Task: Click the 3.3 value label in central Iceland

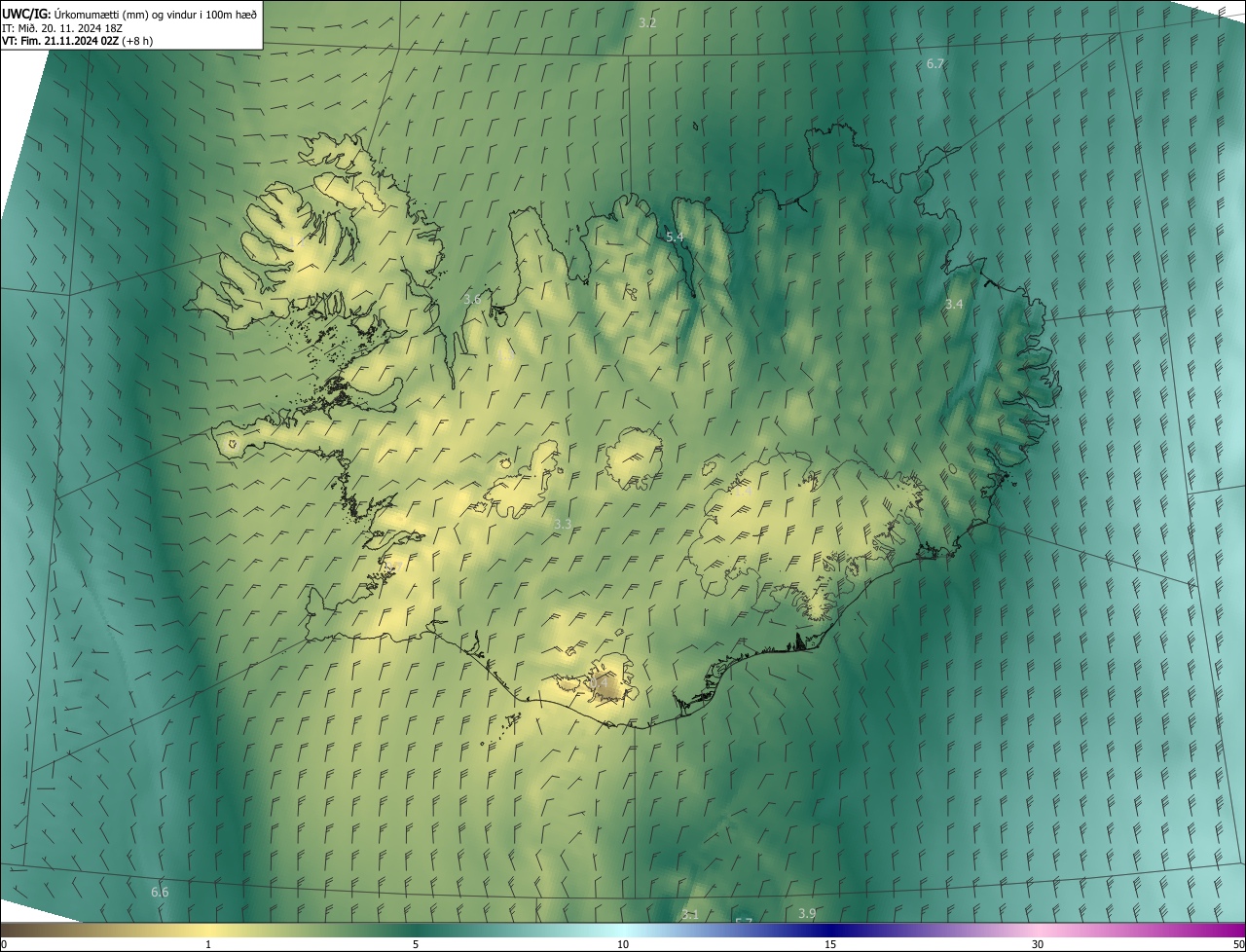Action: (563, 525)
